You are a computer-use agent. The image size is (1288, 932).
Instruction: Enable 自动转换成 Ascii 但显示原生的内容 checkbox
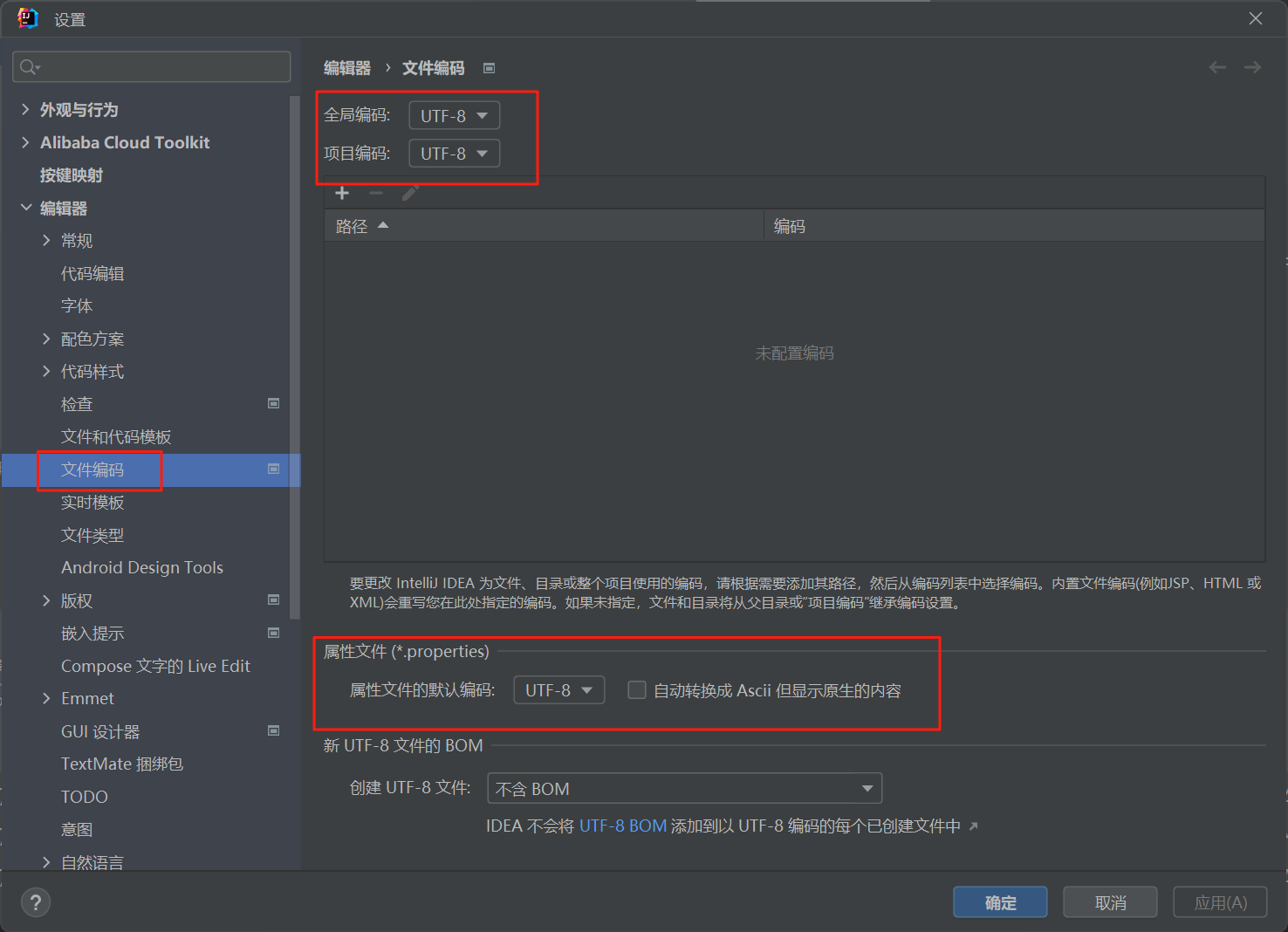pyautogui.click(x=637, y=690)
